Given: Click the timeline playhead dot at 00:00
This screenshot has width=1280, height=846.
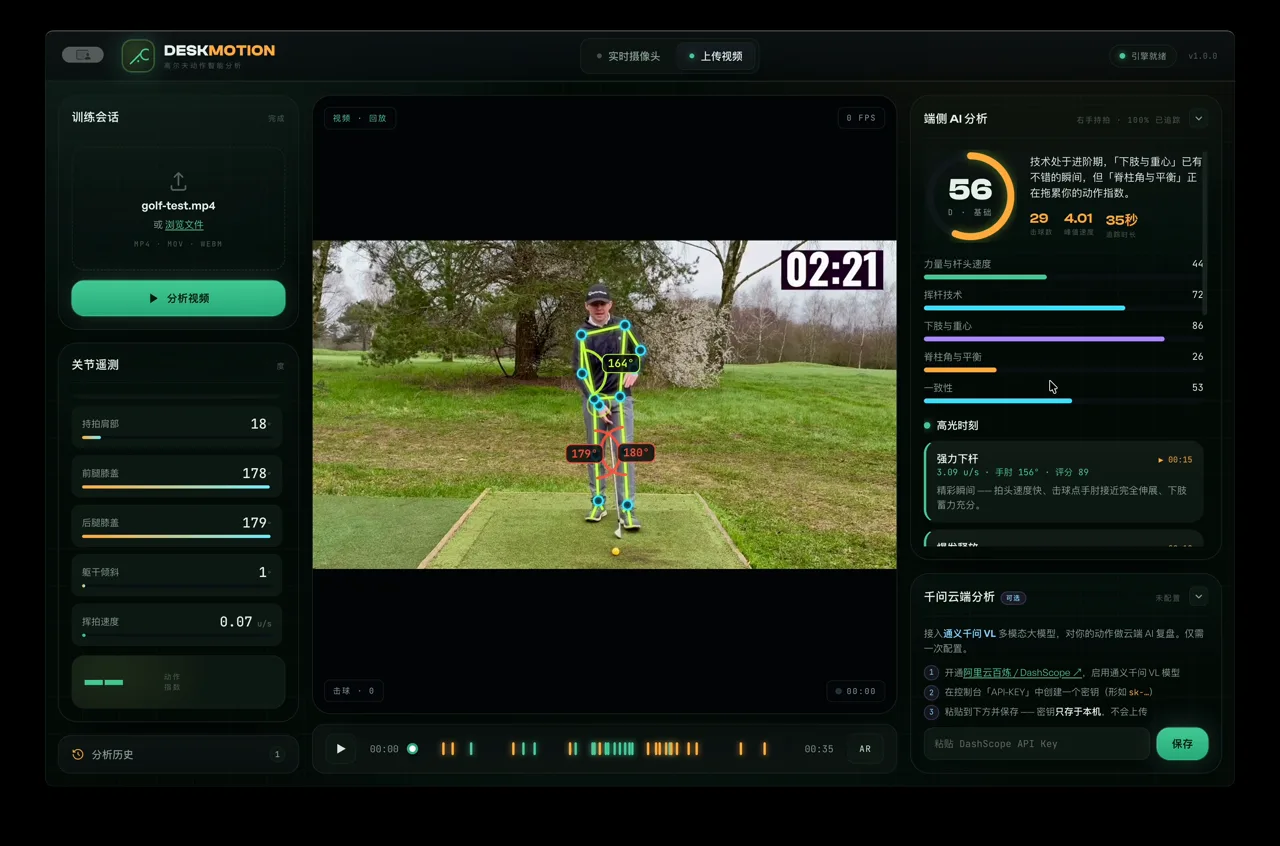Looking at the screenshot, I should click(x=412, y=749).
